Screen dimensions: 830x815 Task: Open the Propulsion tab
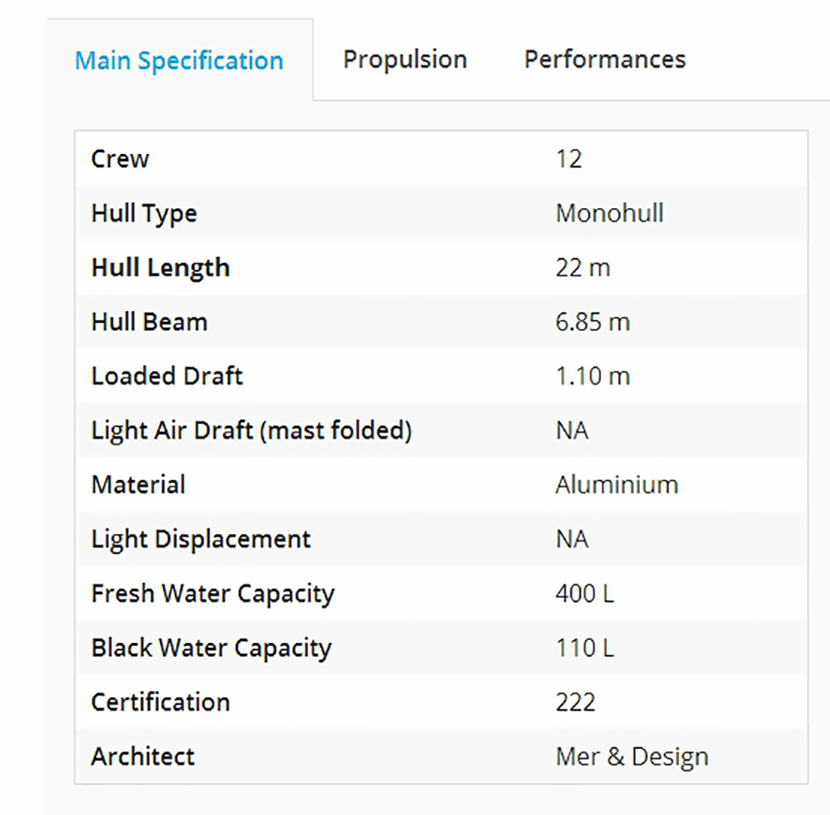pyautogui.click(x=405, y=60)
